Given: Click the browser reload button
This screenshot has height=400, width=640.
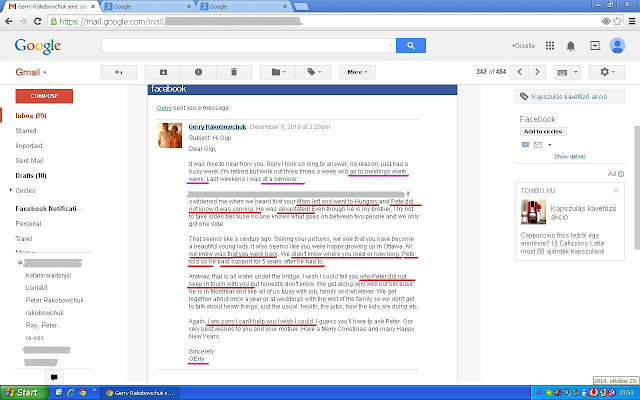Looking at the screenshot, I should point(38,21).
